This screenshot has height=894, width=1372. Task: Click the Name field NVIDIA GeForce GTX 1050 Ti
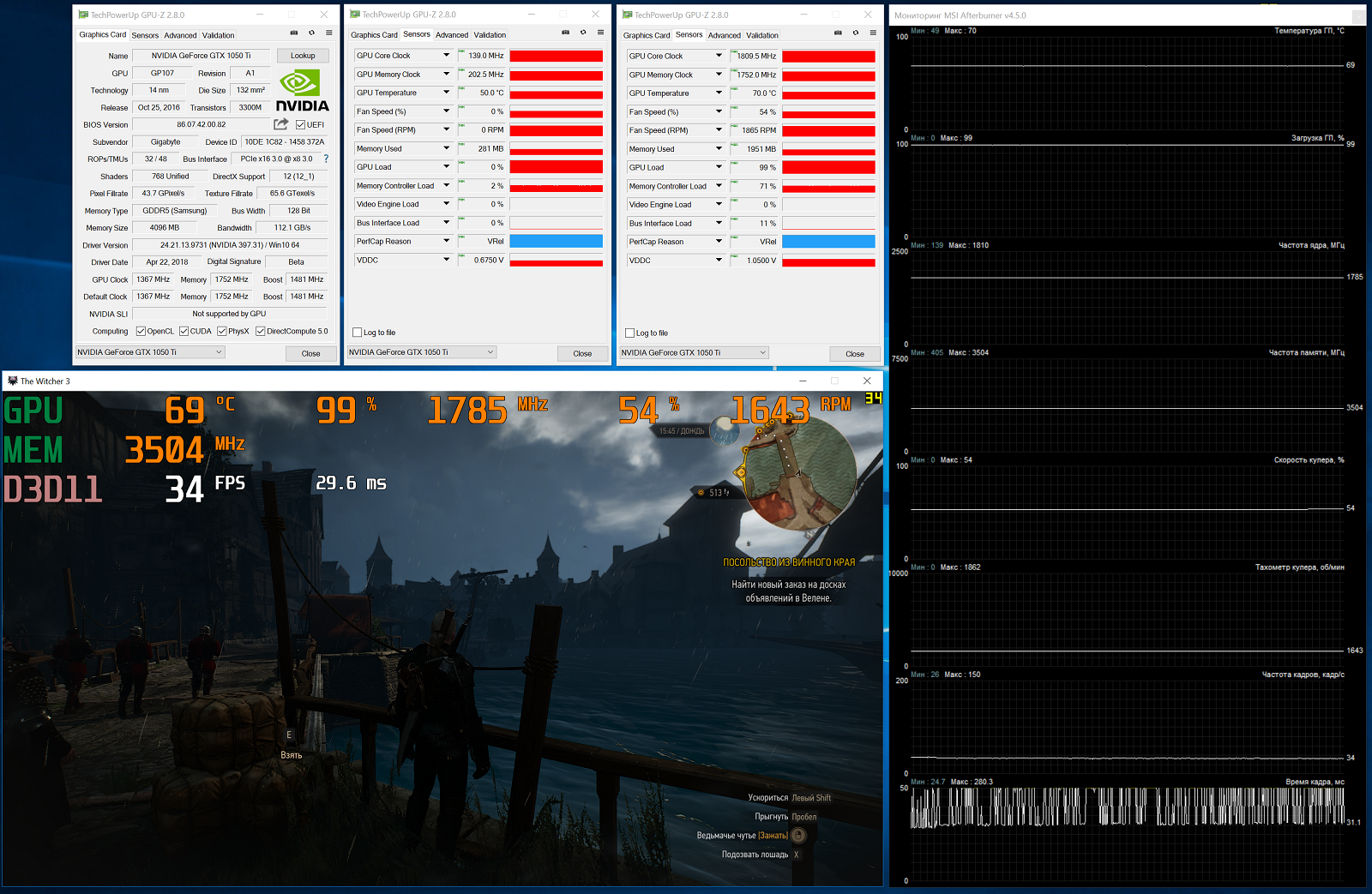click(x=202, y=56)
